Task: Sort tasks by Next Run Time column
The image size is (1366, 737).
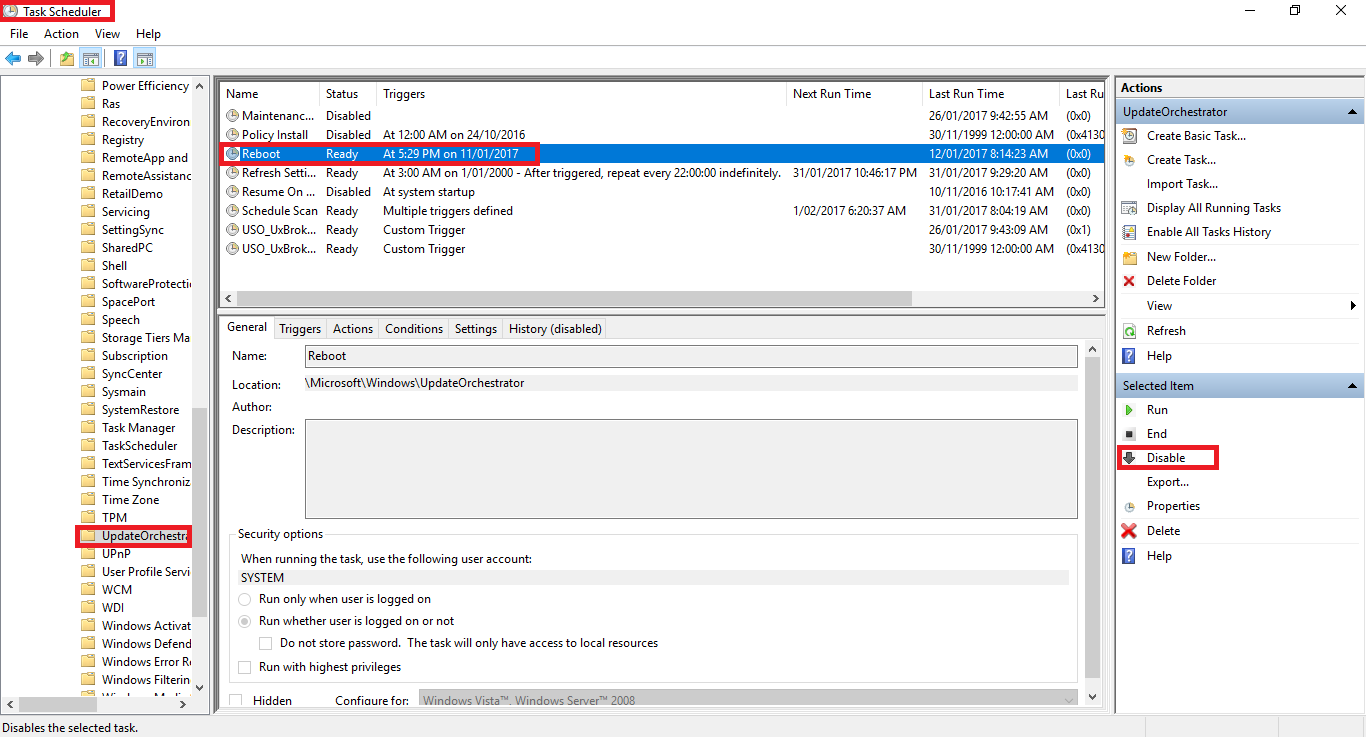Action: (854, 94)
